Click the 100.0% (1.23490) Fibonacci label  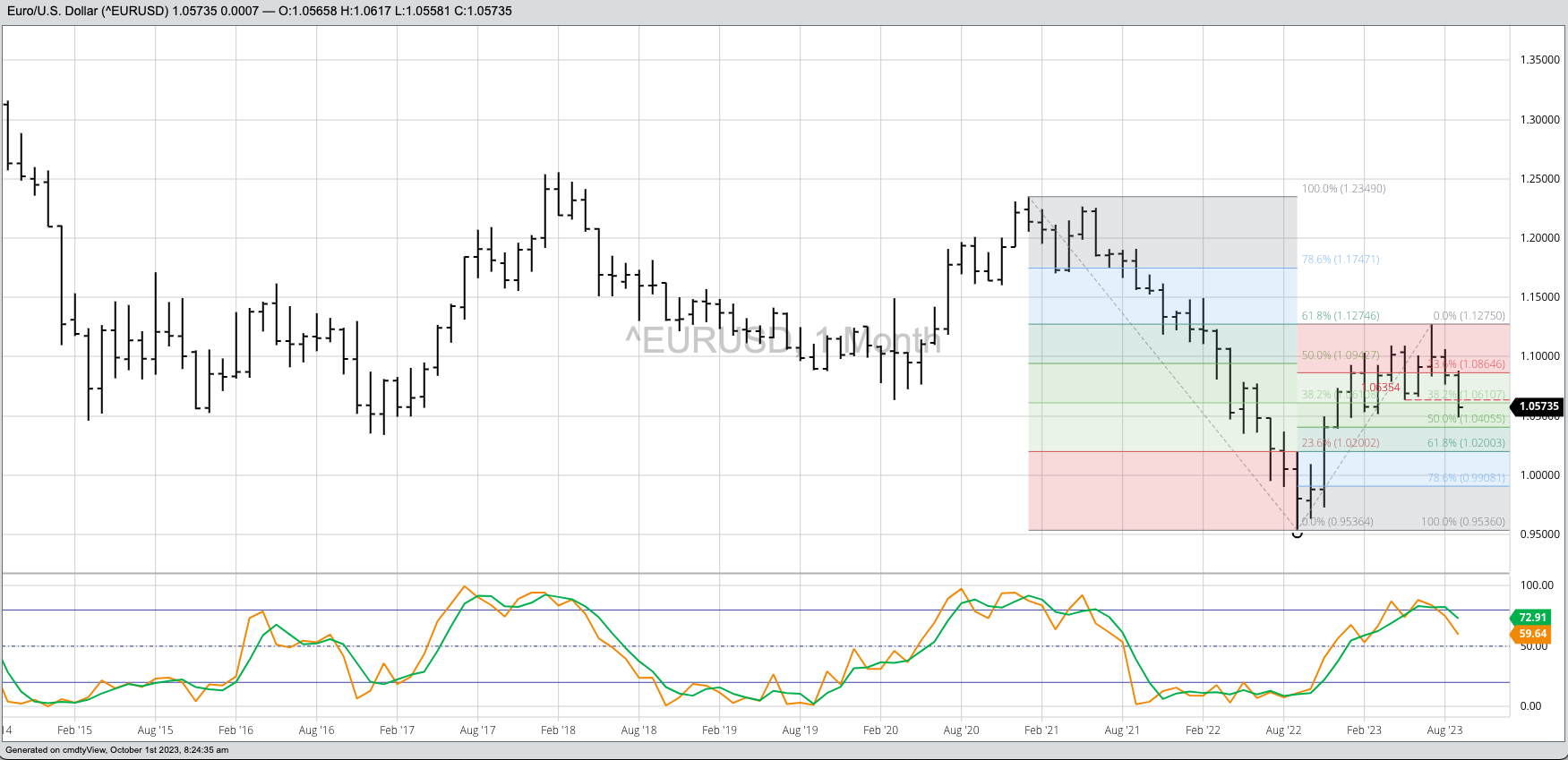[x=1343, y=189]
